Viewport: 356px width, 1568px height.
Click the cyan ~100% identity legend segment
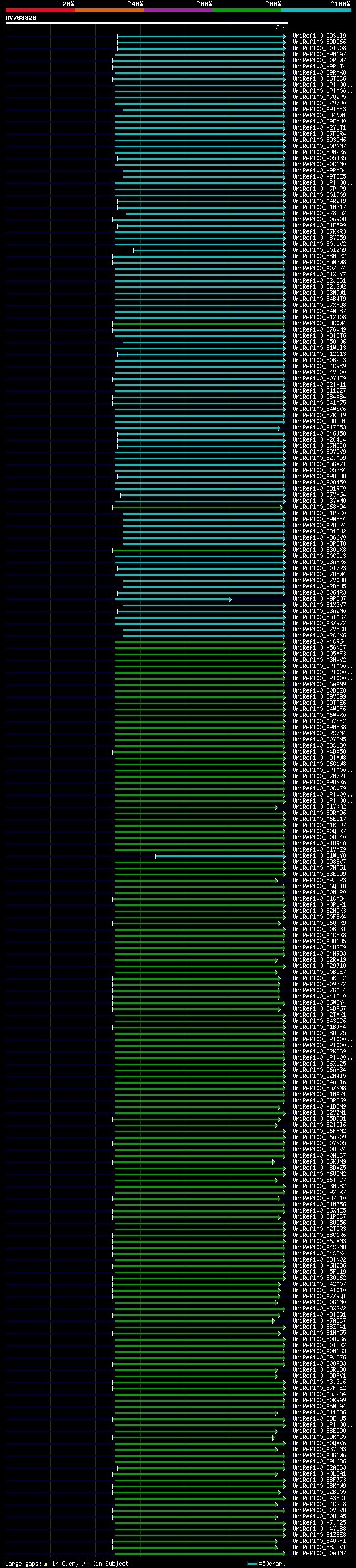(x=316, y=10)
